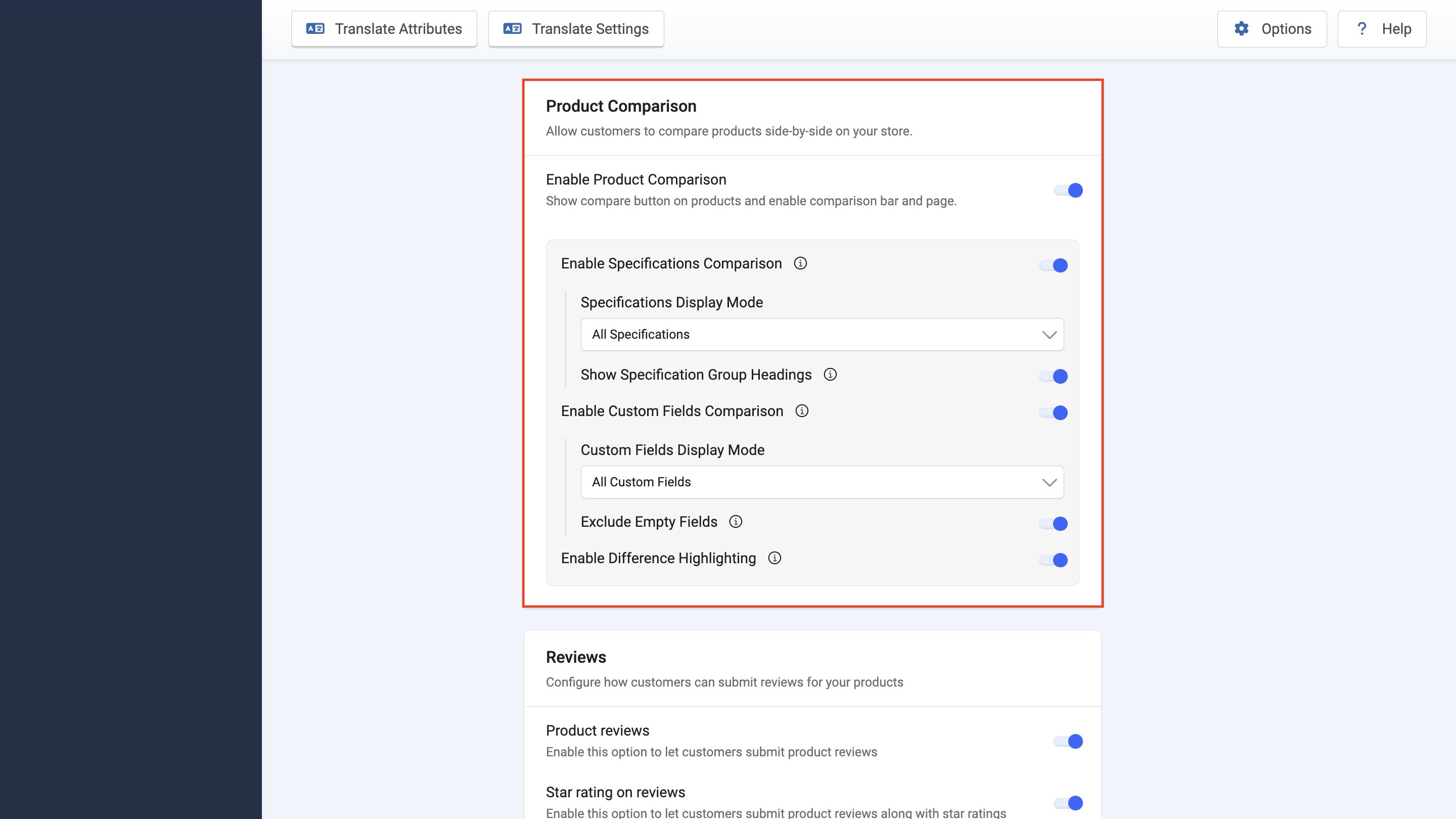The width and height of the screenshot is (1456, 819).
Task: Click the Help question mark icon
Action: (1361, 28)
